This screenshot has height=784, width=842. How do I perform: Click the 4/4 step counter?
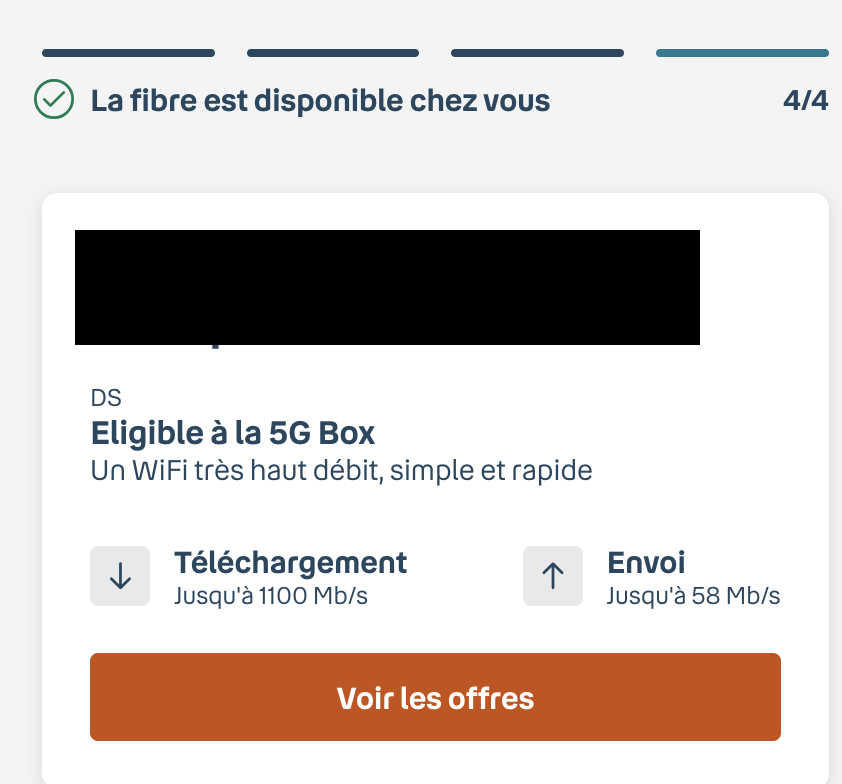tap(805, 100)
